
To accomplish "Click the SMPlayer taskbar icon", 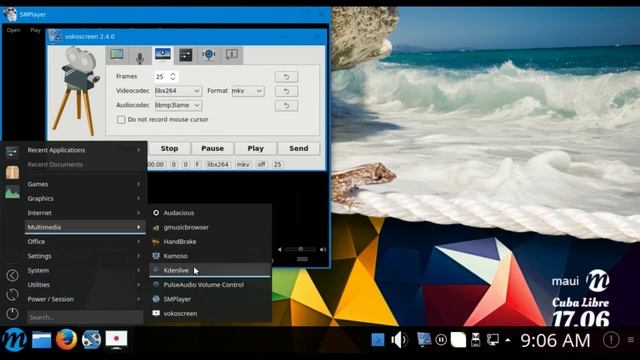I will pos(91,340).
